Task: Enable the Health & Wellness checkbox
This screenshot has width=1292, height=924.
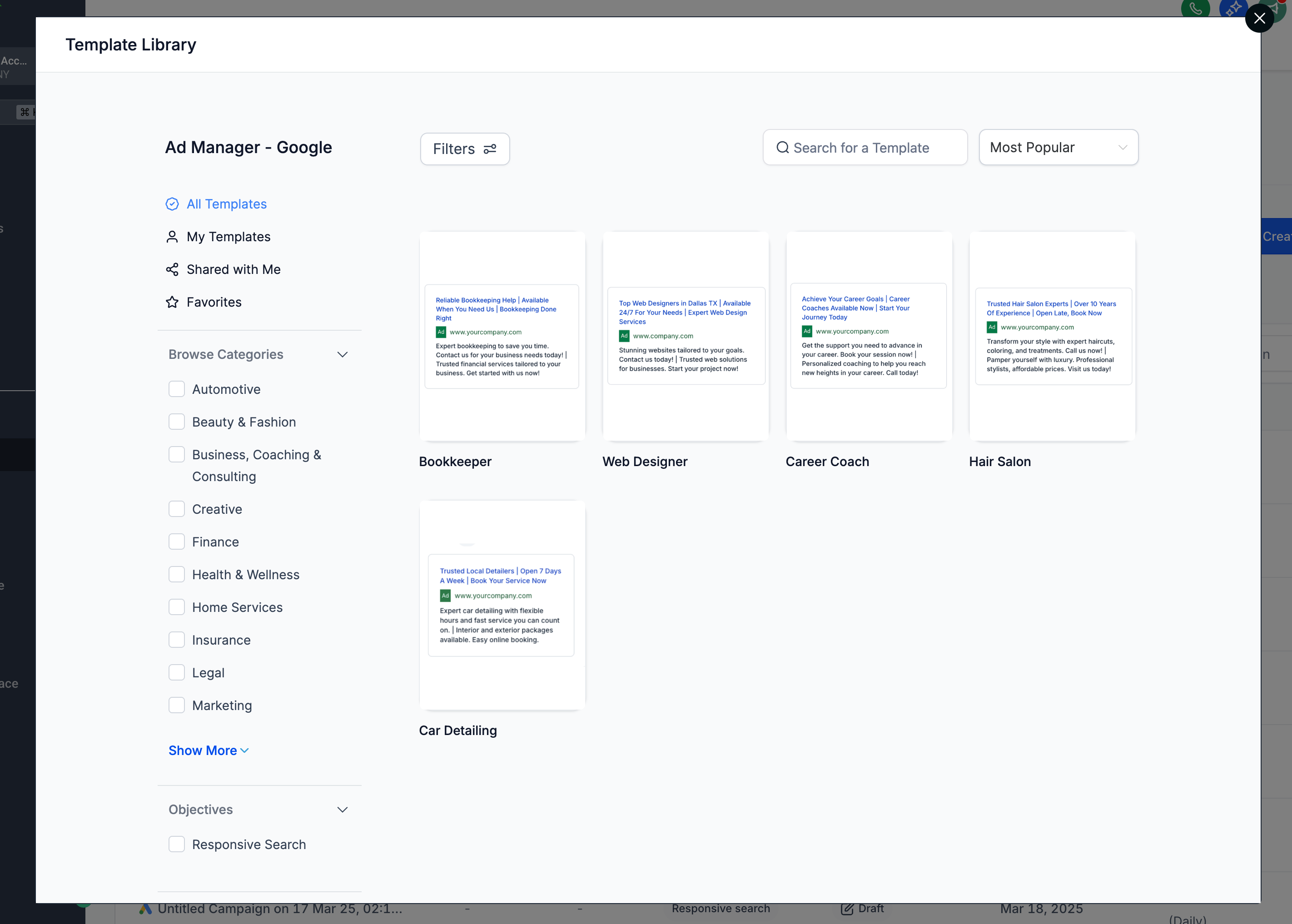Action: pos(176,575)
